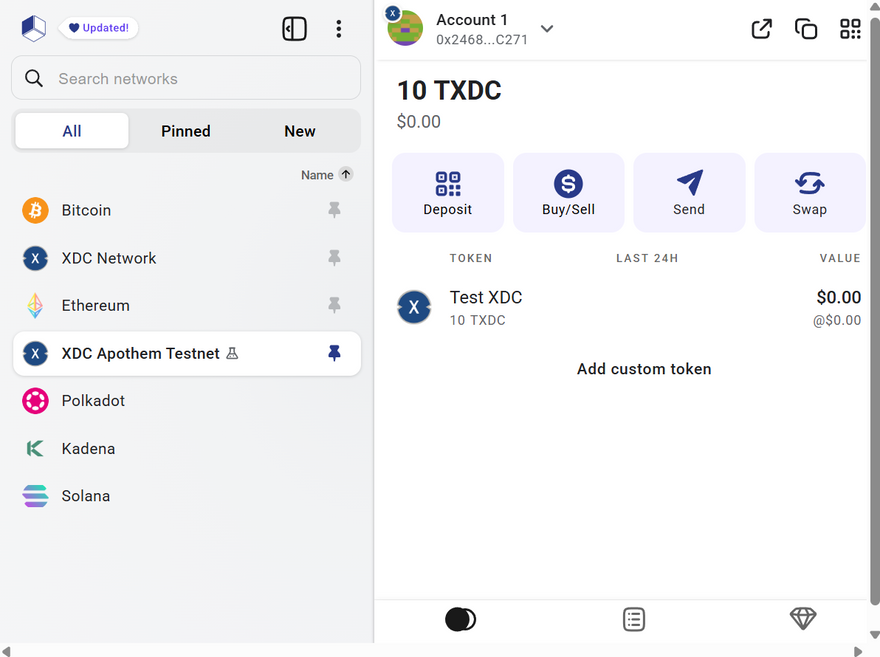Viewport: 880px width, 657px height.
Task: Select the Solana network
Action: pyautogui.click(x=86, y=496)
